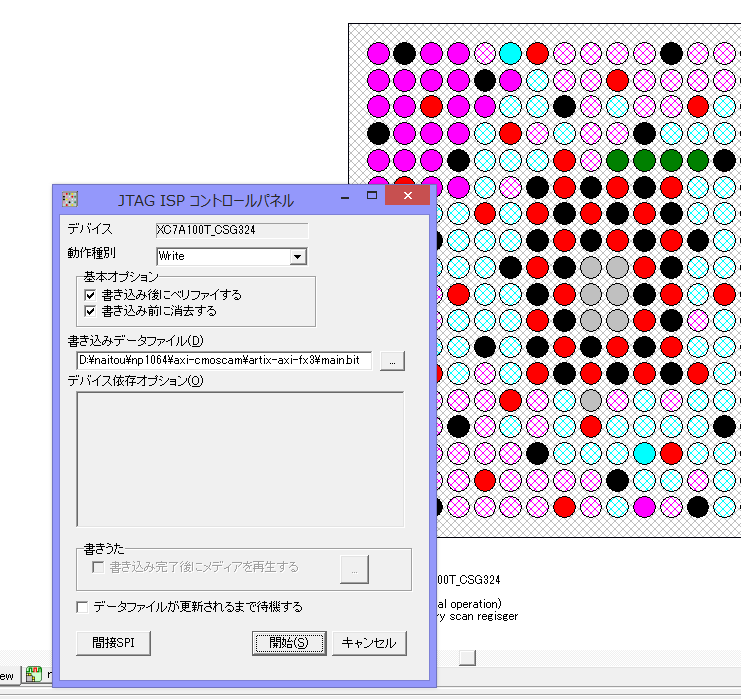
Task: Minimize the JTAG ISP コントロールパネル dialog
Action: tap(344, 198)
